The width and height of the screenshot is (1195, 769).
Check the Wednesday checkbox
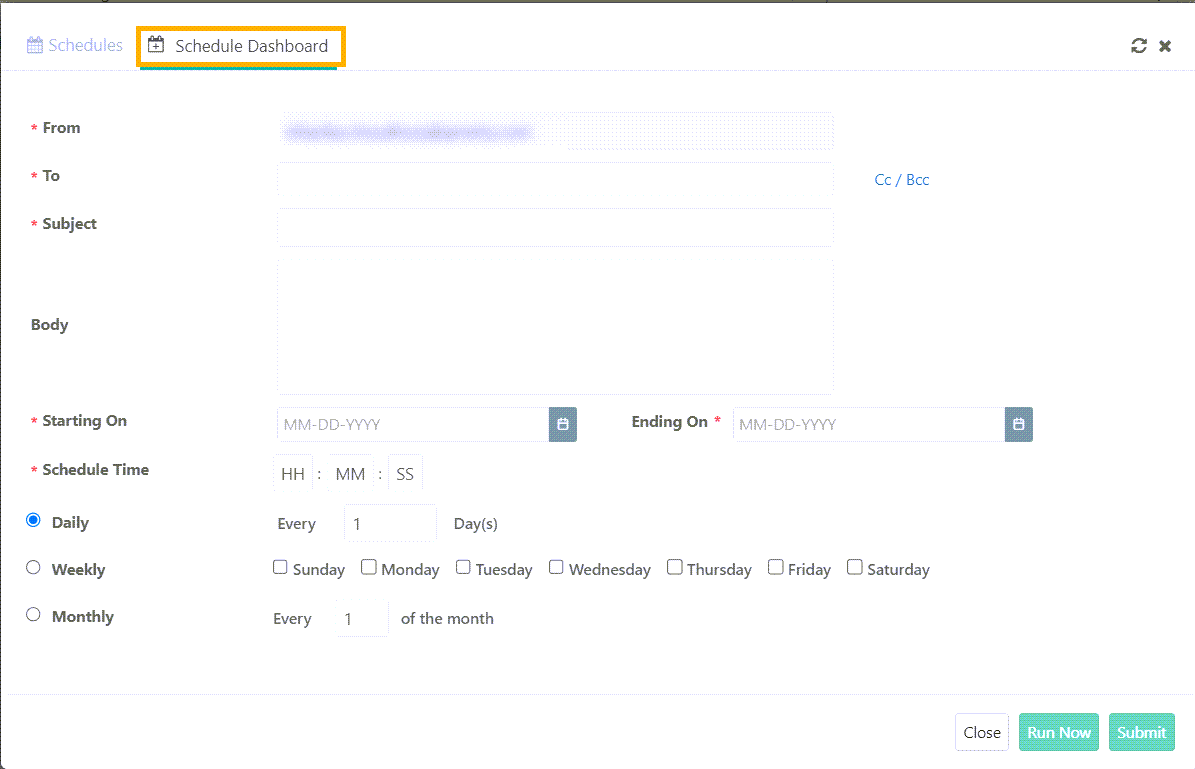[556, 566]
